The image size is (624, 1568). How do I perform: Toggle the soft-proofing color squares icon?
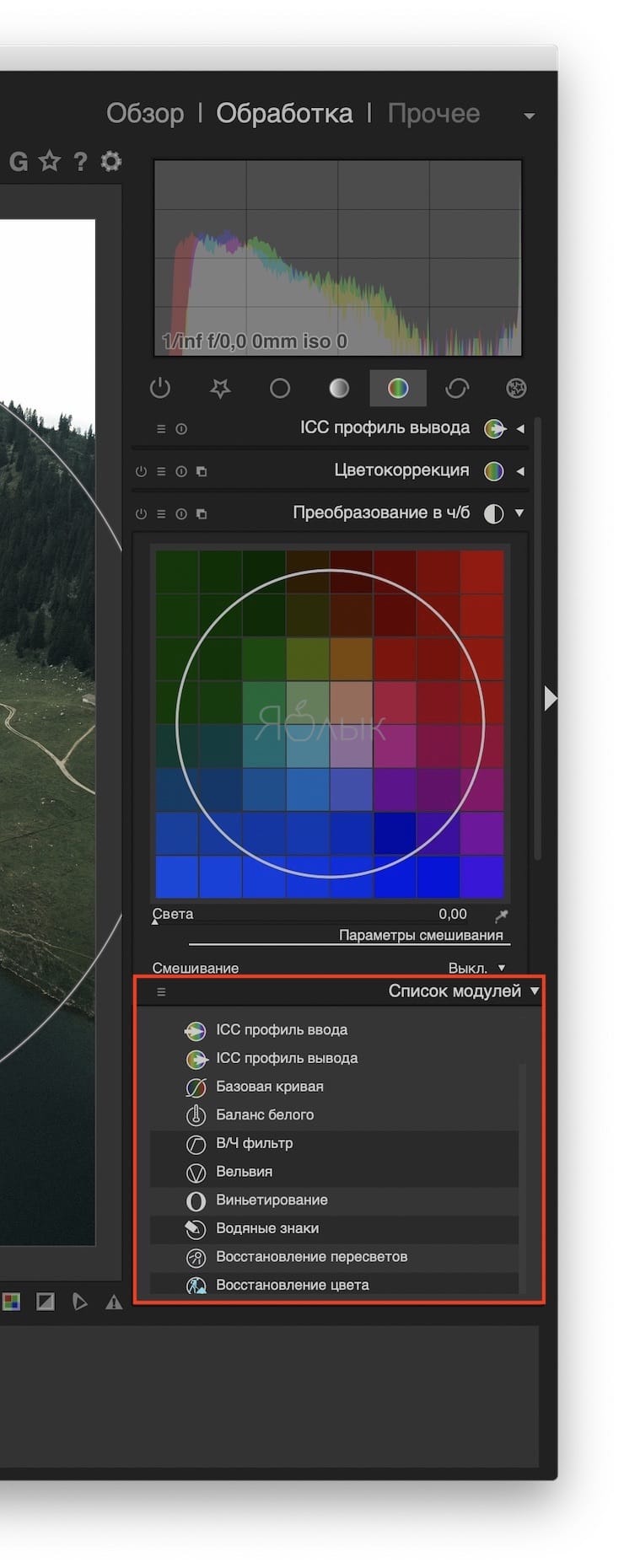coord(11,1302)
